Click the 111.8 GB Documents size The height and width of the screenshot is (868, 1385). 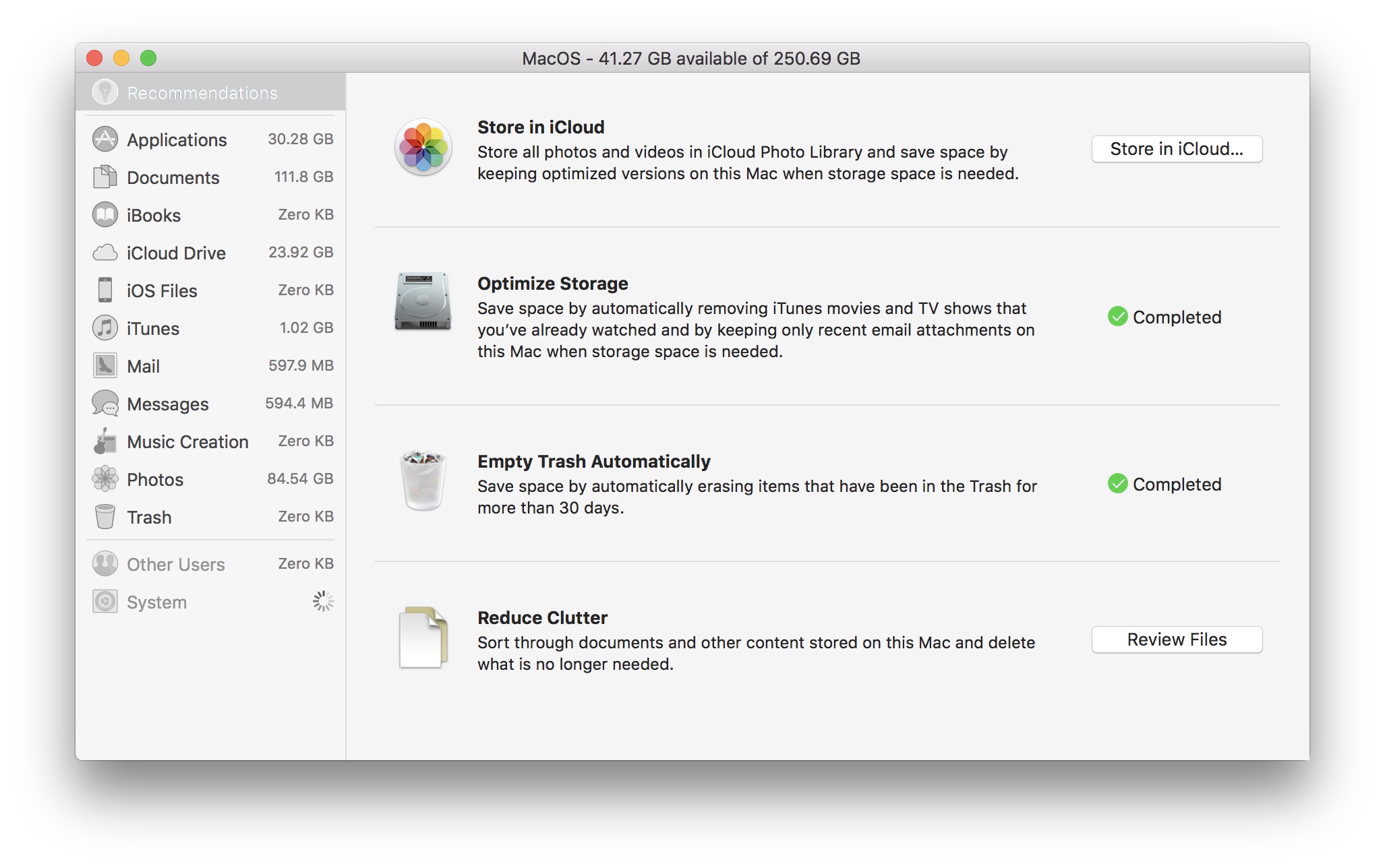[303, 177]
